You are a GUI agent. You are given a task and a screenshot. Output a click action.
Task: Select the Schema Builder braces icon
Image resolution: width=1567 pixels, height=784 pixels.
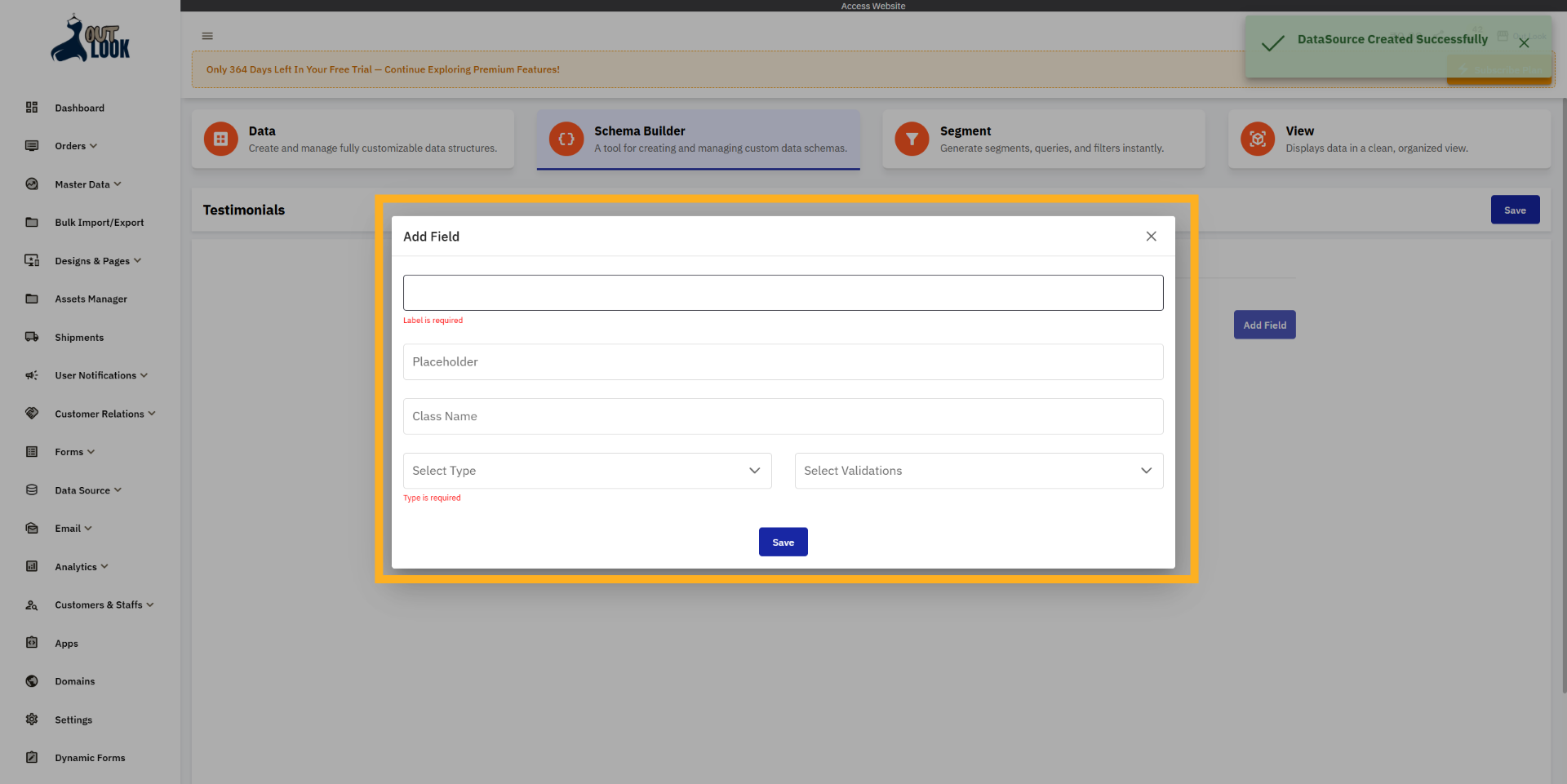coord(566,139)
